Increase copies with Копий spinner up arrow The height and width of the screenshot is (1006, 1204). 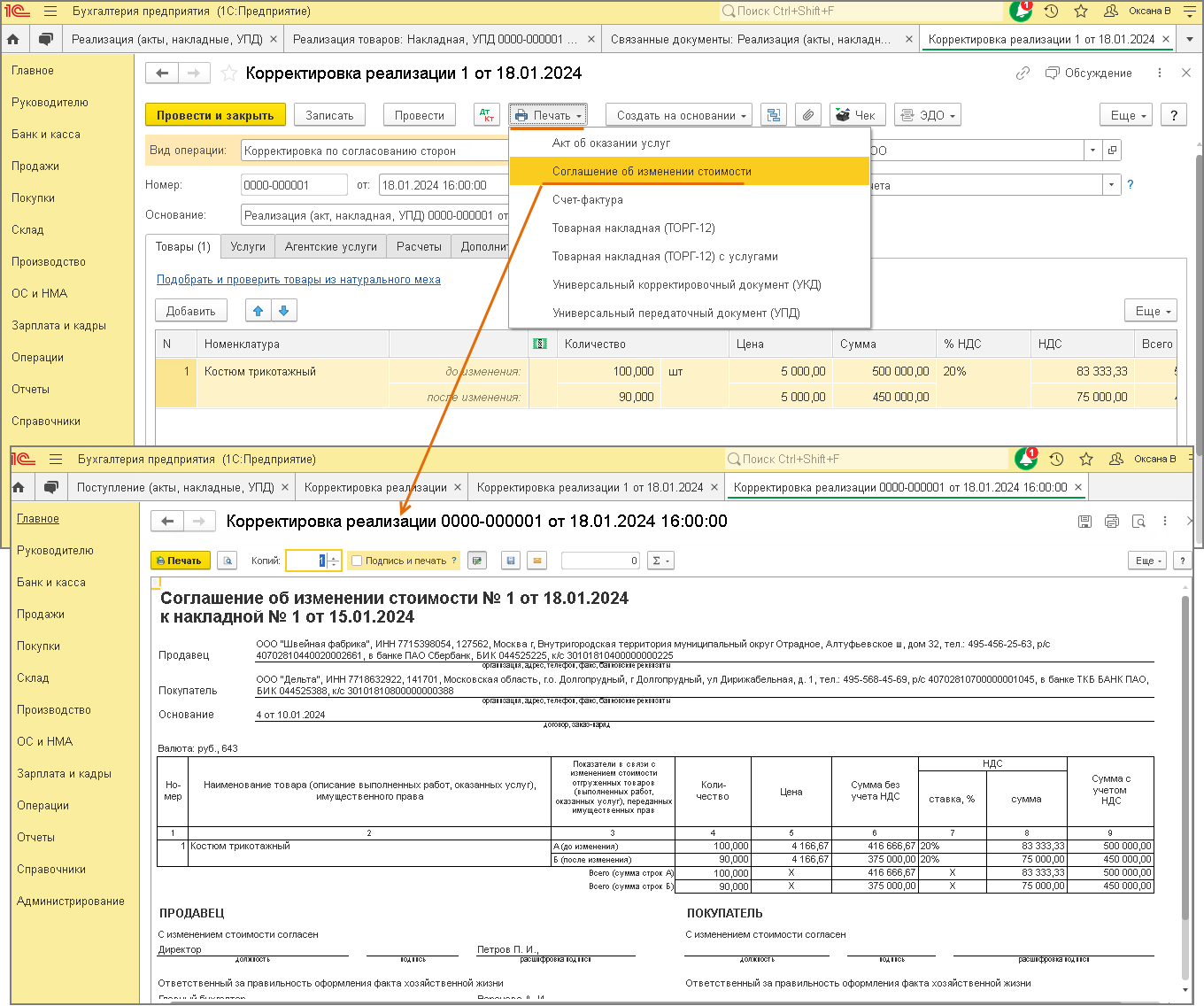coord(333,557)
